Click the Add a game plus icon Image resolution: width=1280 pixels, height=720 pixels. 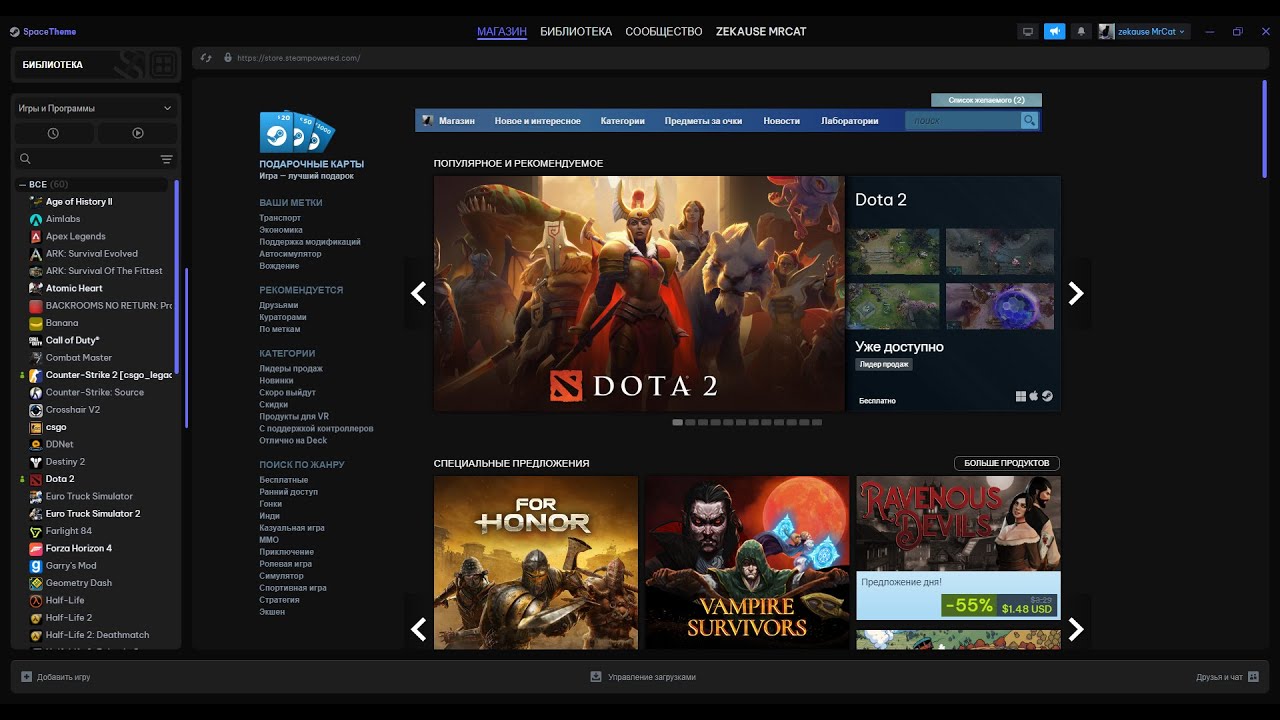[27, 677]
